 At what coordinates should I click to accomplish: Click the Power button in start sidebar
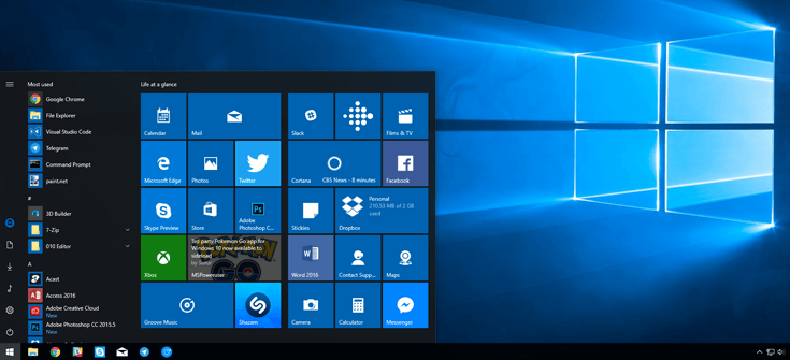click(10, 332)
